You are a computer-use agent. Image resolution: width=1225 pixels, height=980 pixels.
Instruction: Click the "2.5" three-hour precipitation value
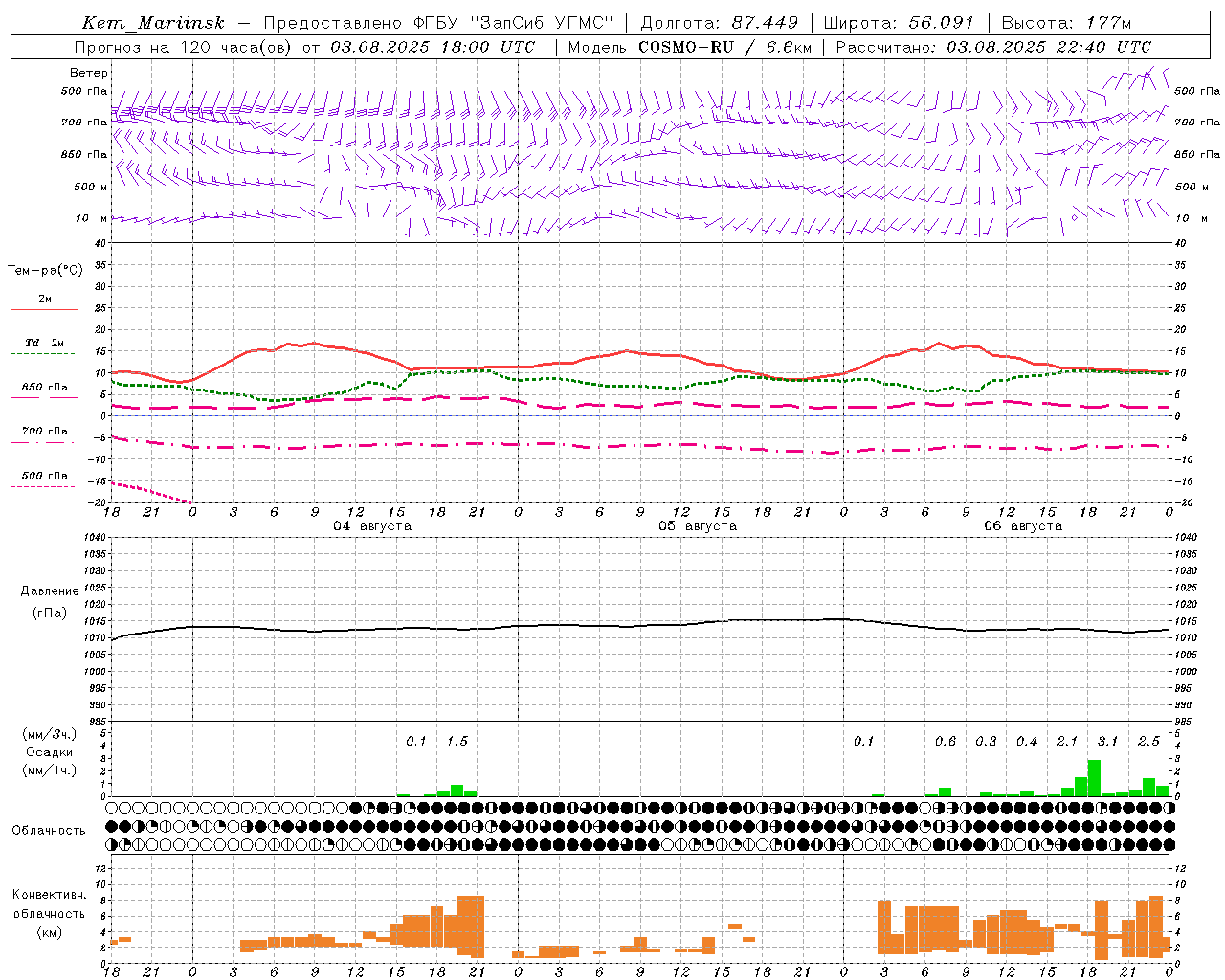click(1148, 741)
